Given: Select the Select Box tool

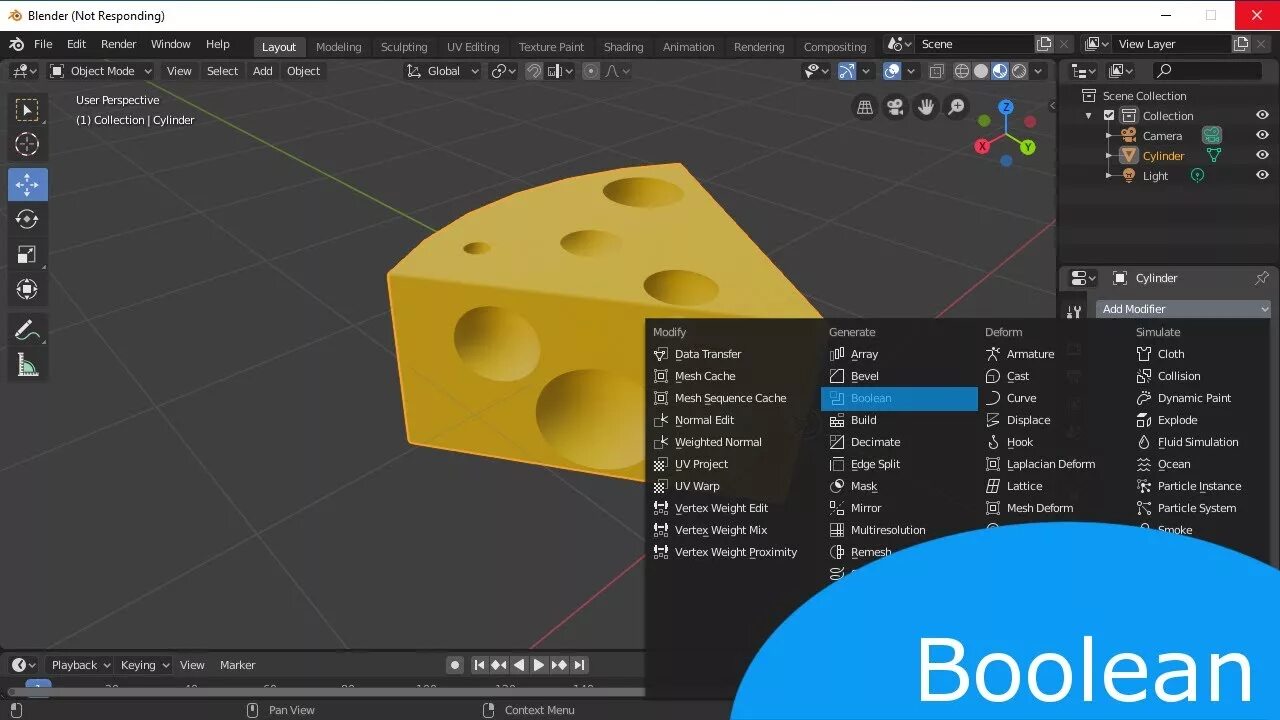Looking at the screenshot, I should 27,110.
